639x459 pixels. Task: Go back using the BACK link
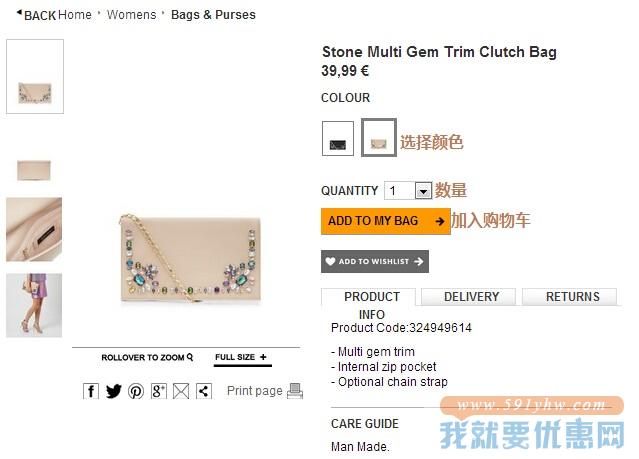pyautogui.click(x=36, y=15)
